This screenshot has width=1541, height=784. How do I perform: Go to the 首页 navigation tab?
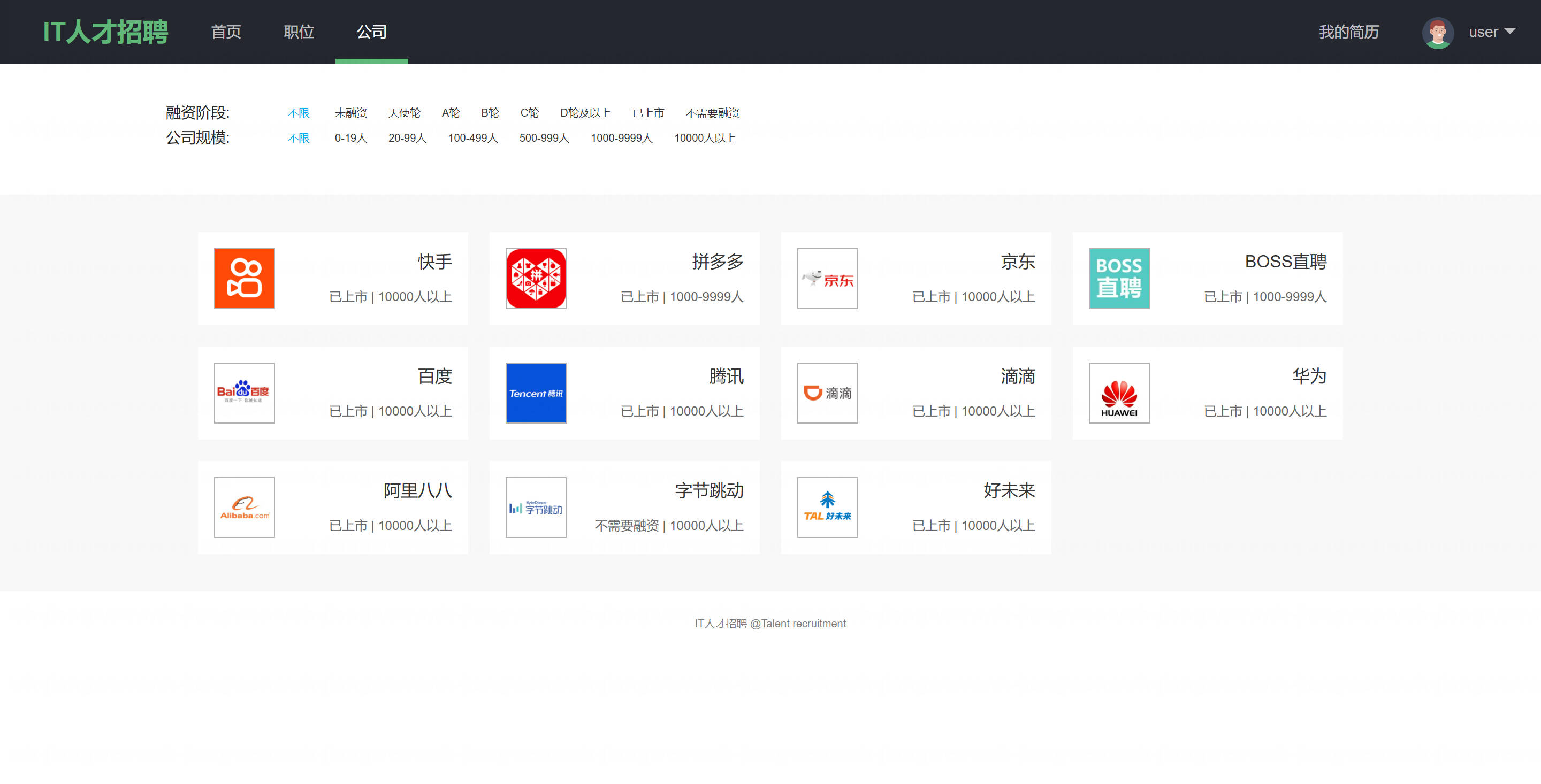226,32
